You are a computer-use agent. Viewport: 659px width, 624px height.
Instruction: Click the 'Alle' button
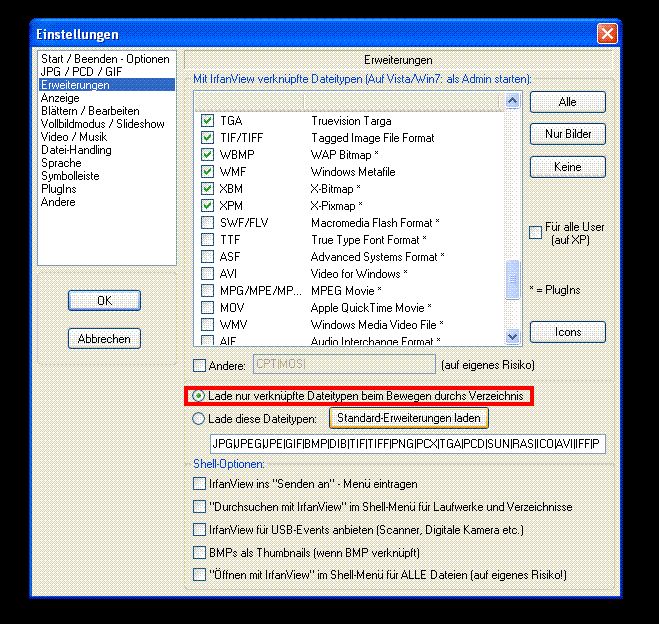[567, 102]
